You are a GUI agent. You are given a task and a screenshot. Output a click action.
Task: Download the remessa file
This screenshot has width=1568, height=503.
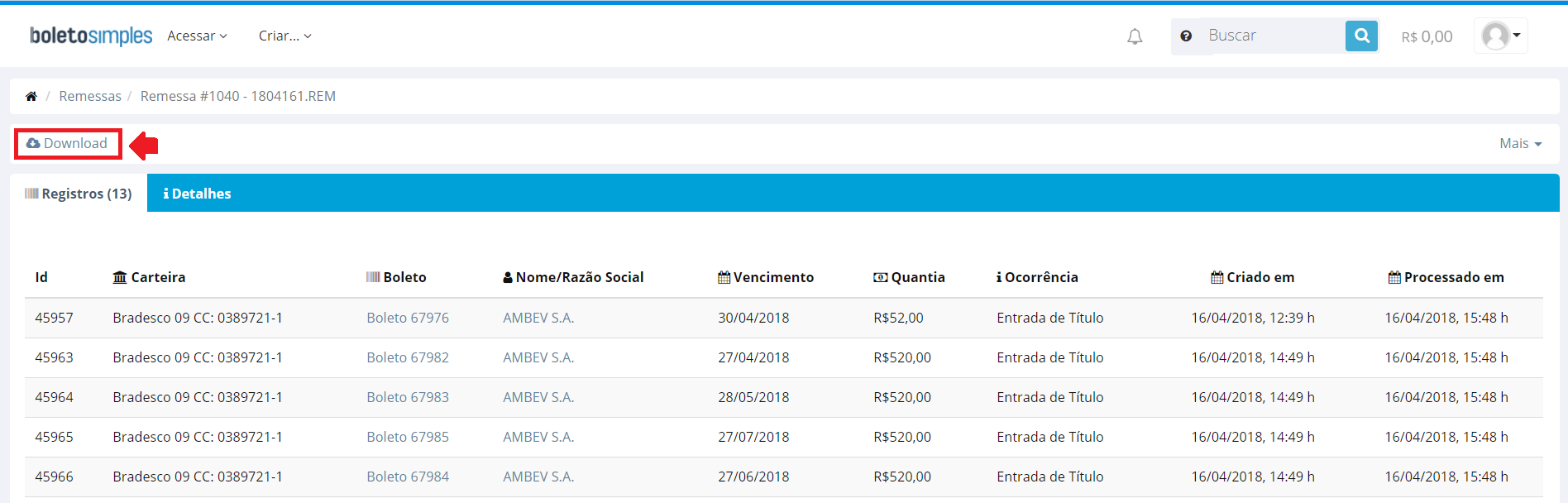(68, 143)
